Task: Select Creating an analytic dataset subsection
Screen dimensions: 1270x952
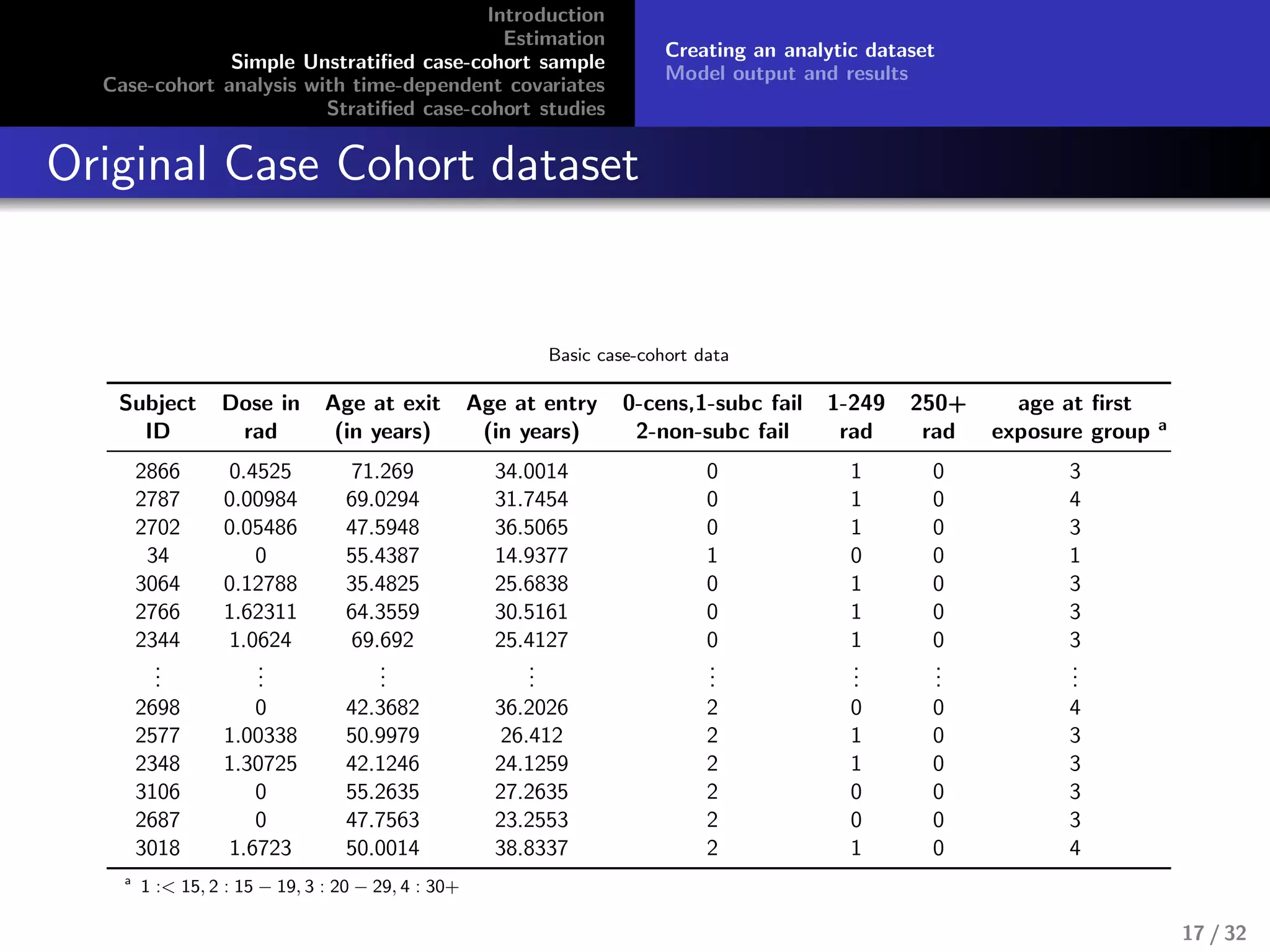Action: pos(799,50)
